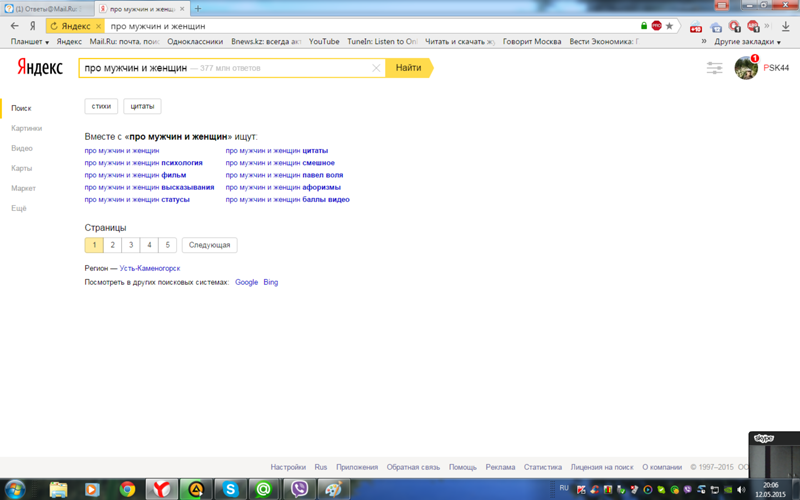Open the CCleaner tray icon
This screenshot has width=800, height=500.
[594, 490]
